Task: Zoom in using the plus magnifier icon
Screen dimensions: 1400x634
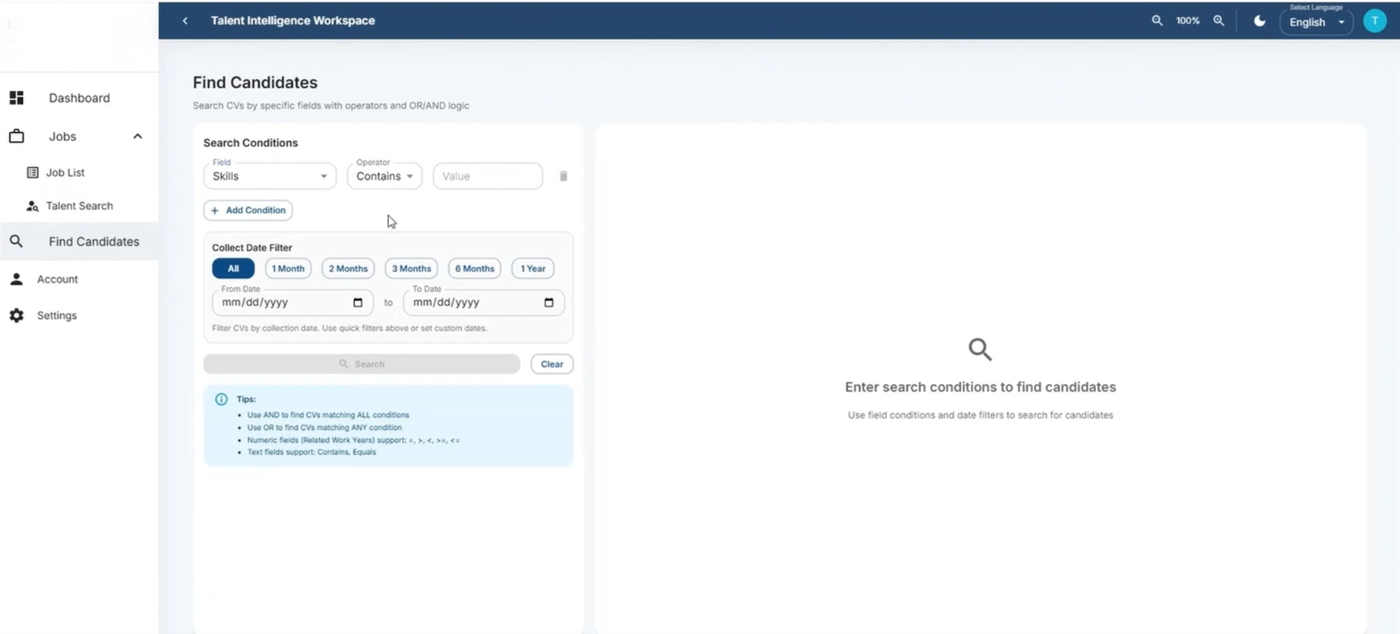Action: pyautogui.click(x=1218, y=20)
